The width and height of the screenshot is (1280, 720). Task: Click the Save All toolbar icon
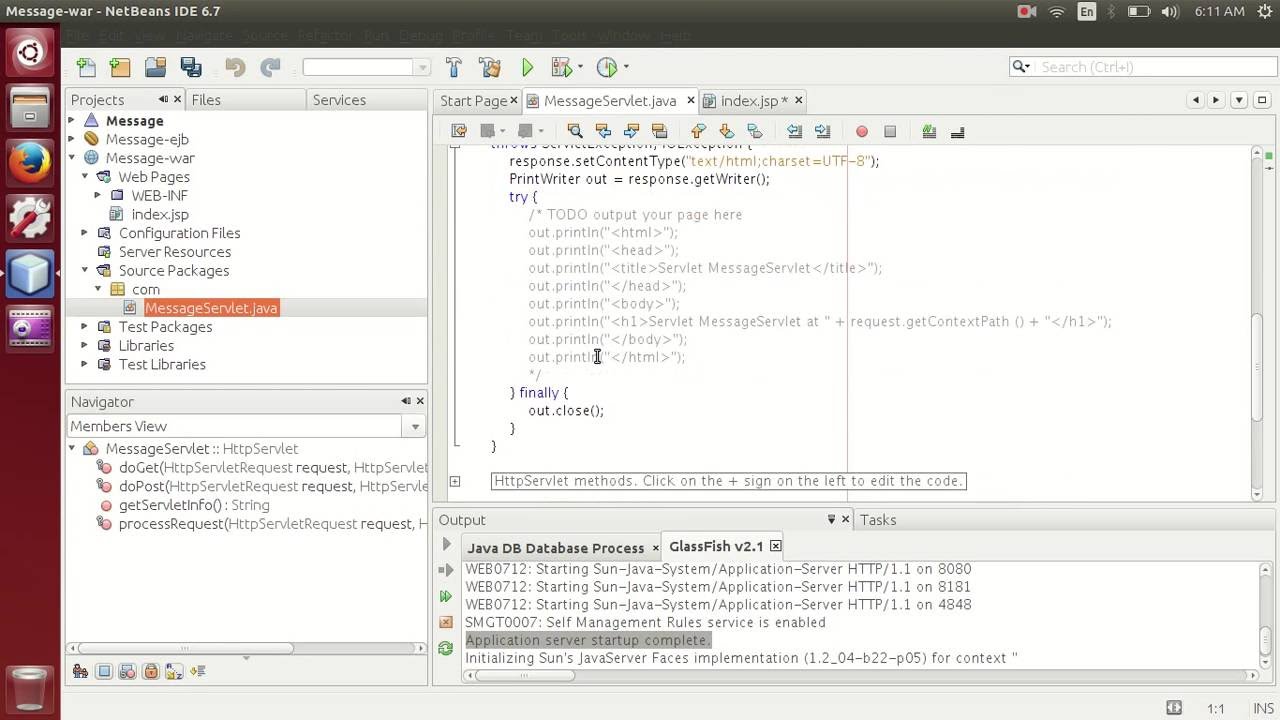[191, 67]
